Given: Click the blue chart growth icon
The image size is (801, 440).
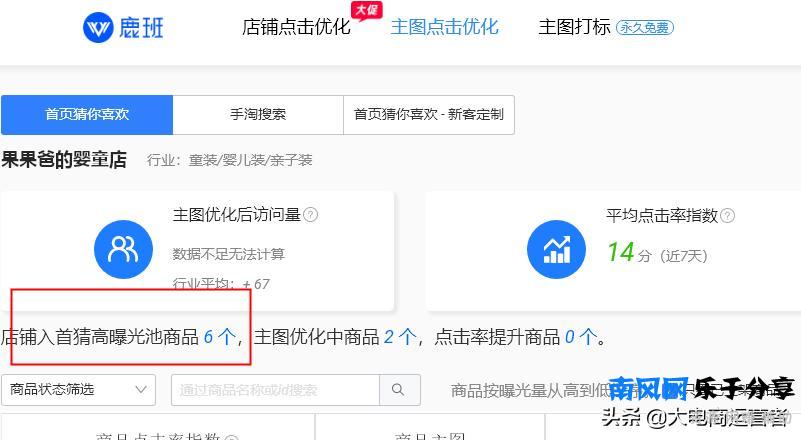Looking at the screenshot, I should point(556,249).
